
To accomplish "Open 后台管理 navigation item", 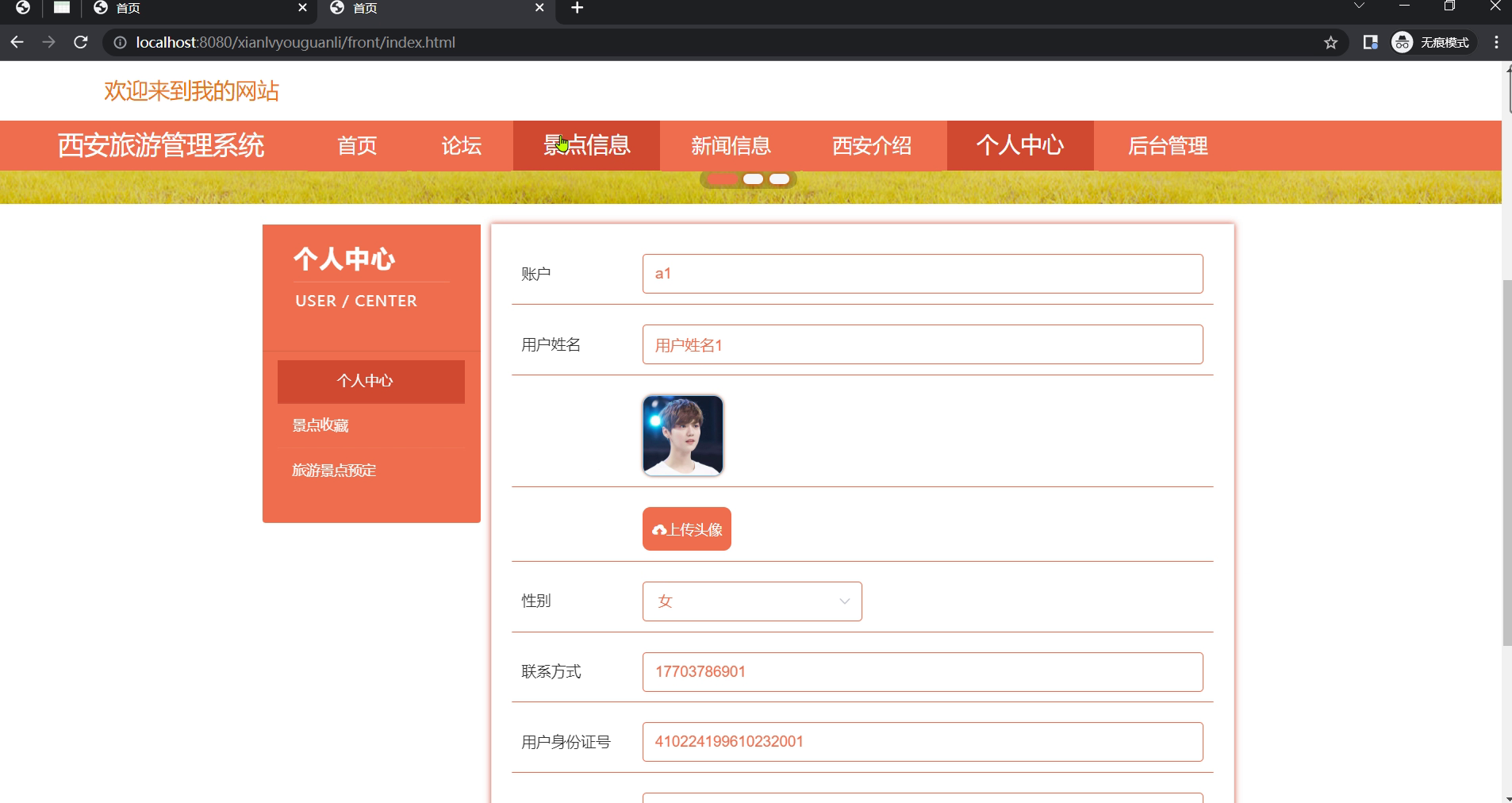I will click(1168, 145).
